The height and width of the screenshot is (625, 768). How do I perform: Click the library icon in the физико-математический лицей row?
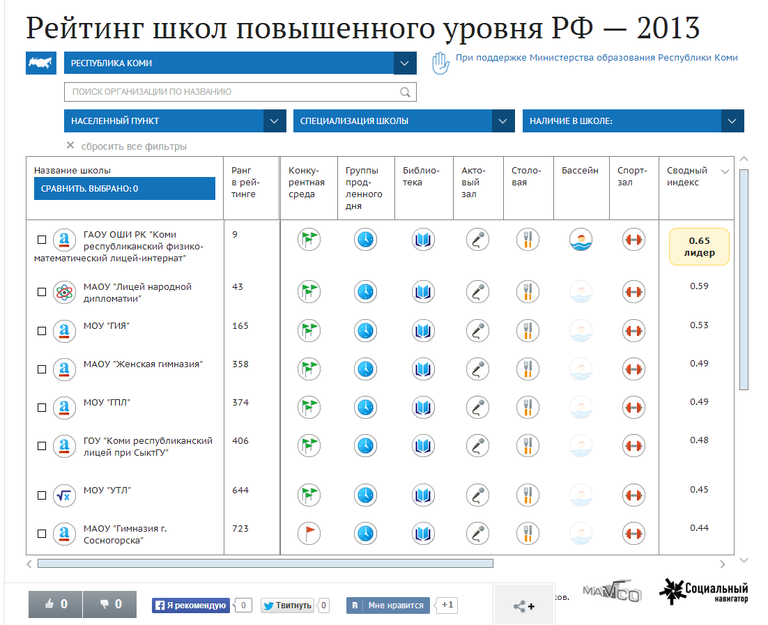point(423,240)
